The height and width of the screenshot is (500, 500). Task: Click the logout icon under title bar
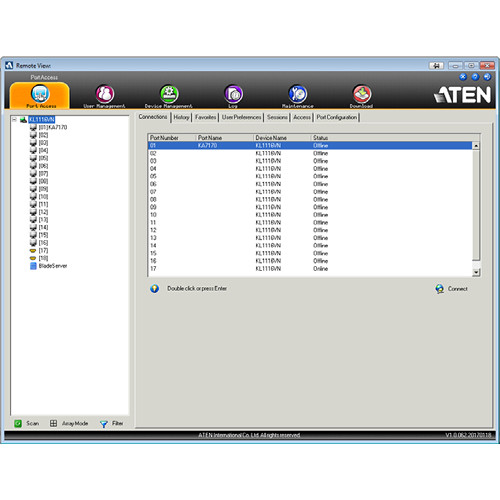[487, 77]
